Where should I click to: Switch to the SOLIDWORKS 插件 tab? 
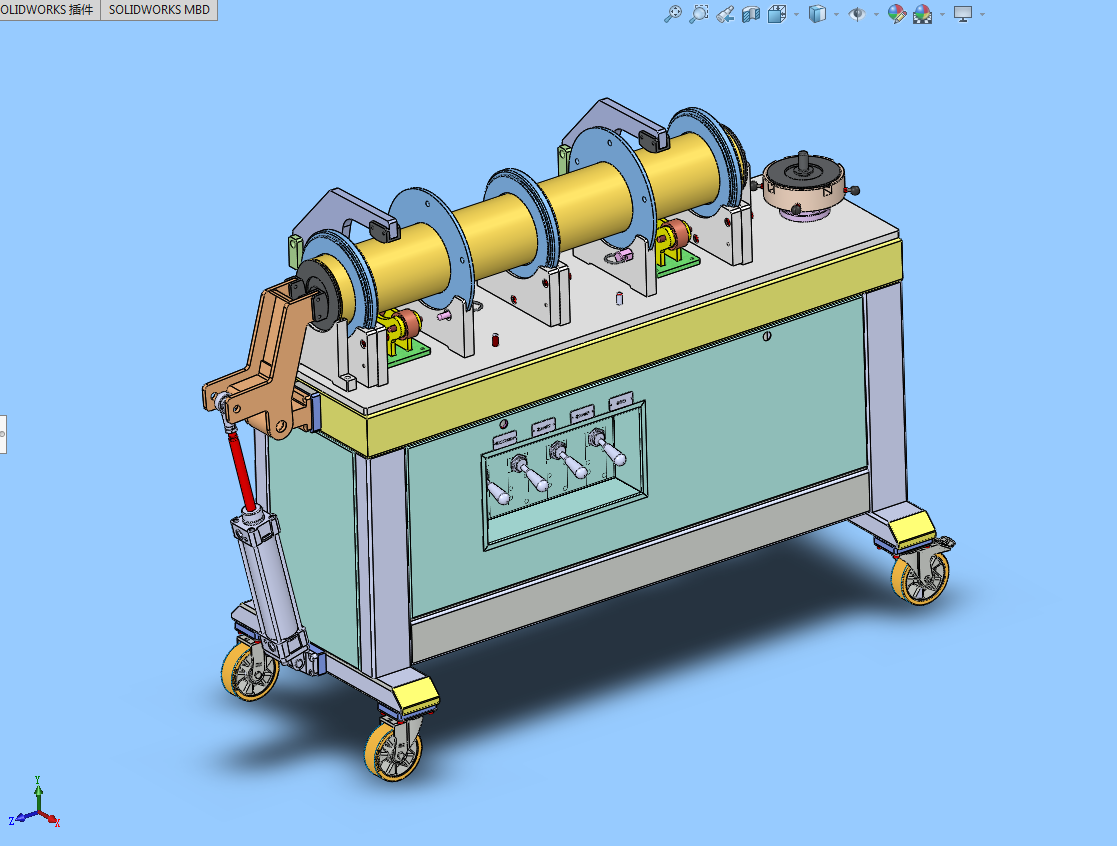pos(48,10)
